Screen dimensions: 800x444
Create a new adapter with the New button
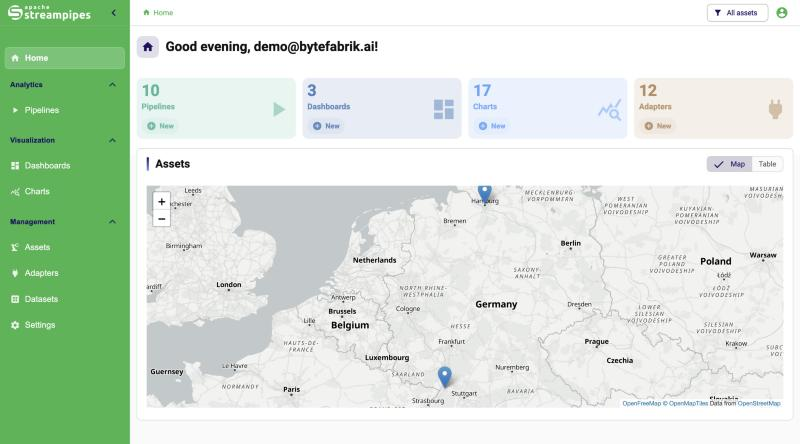(658, 126)
